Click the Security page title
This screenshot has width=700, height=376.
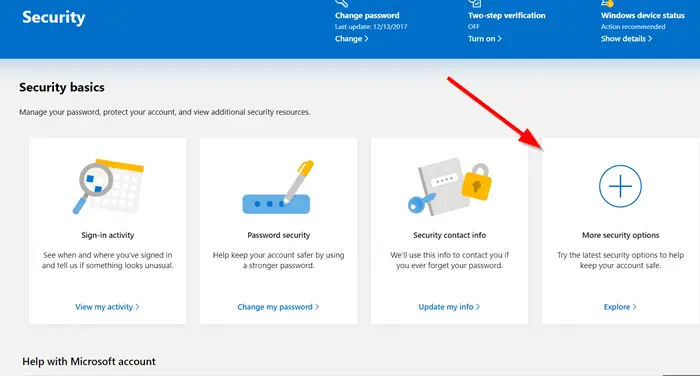pyautogui.click(x=54, y=17)
